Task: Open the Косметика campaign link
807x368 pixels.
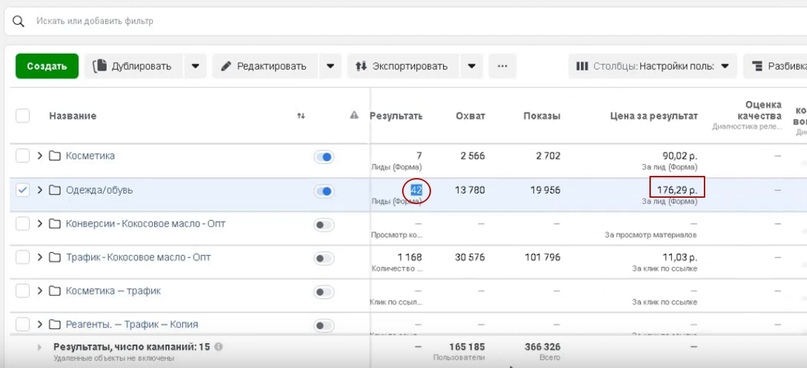Action: point(90,156)
